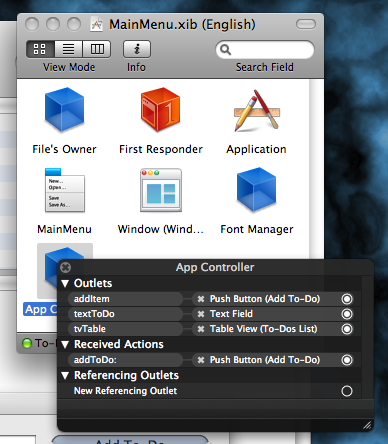
Task: Click the addToDo: connection circle
Action: tap(347, 360)
